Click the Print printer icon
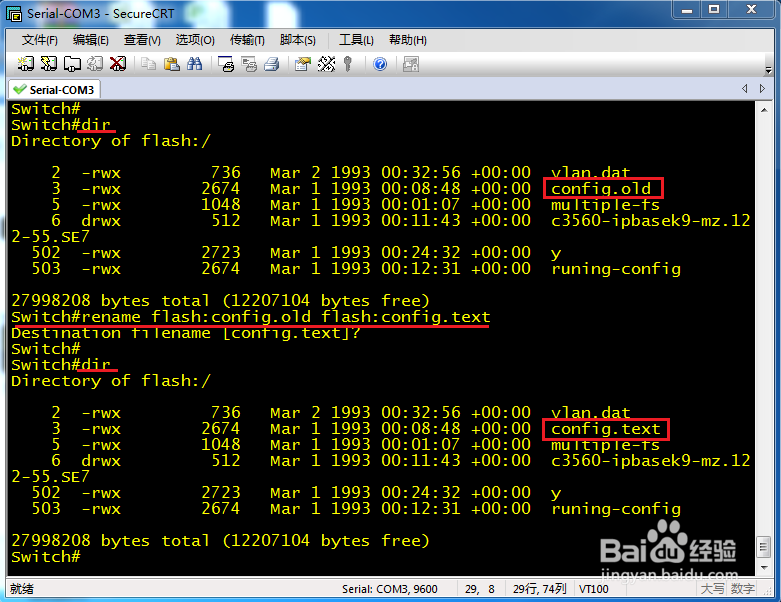781x602 pixels. pyautogui.click(x=272, y=64)
